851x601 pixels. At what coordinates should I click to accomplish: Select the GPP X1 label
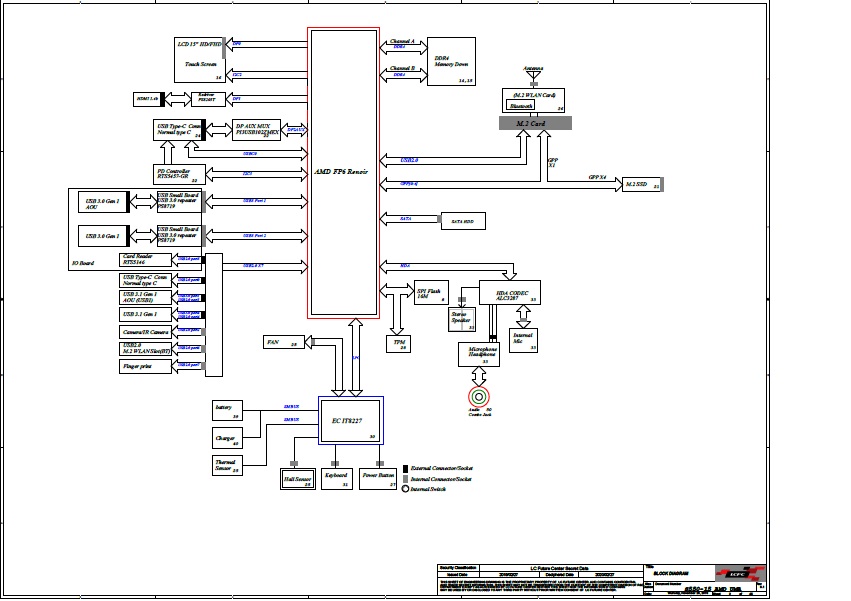[552, 162]
